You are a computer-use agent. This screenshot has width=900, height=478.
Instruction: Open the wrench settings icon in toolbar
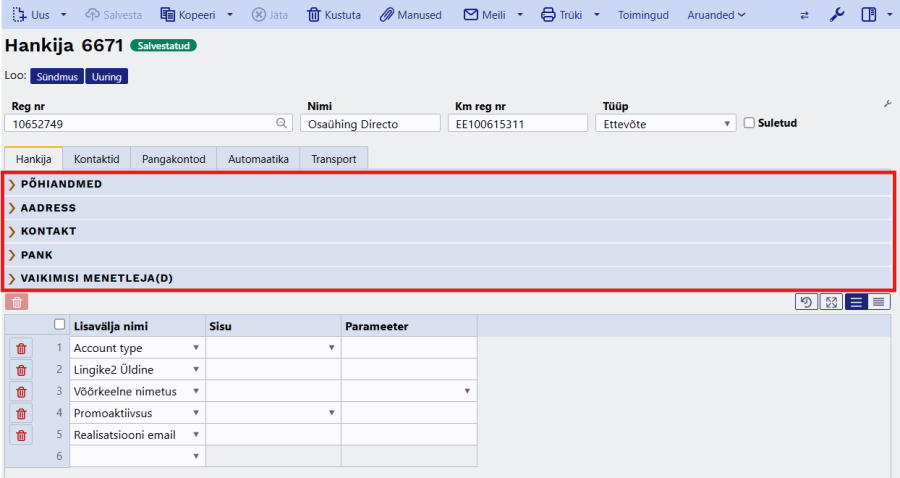[837, 15]
